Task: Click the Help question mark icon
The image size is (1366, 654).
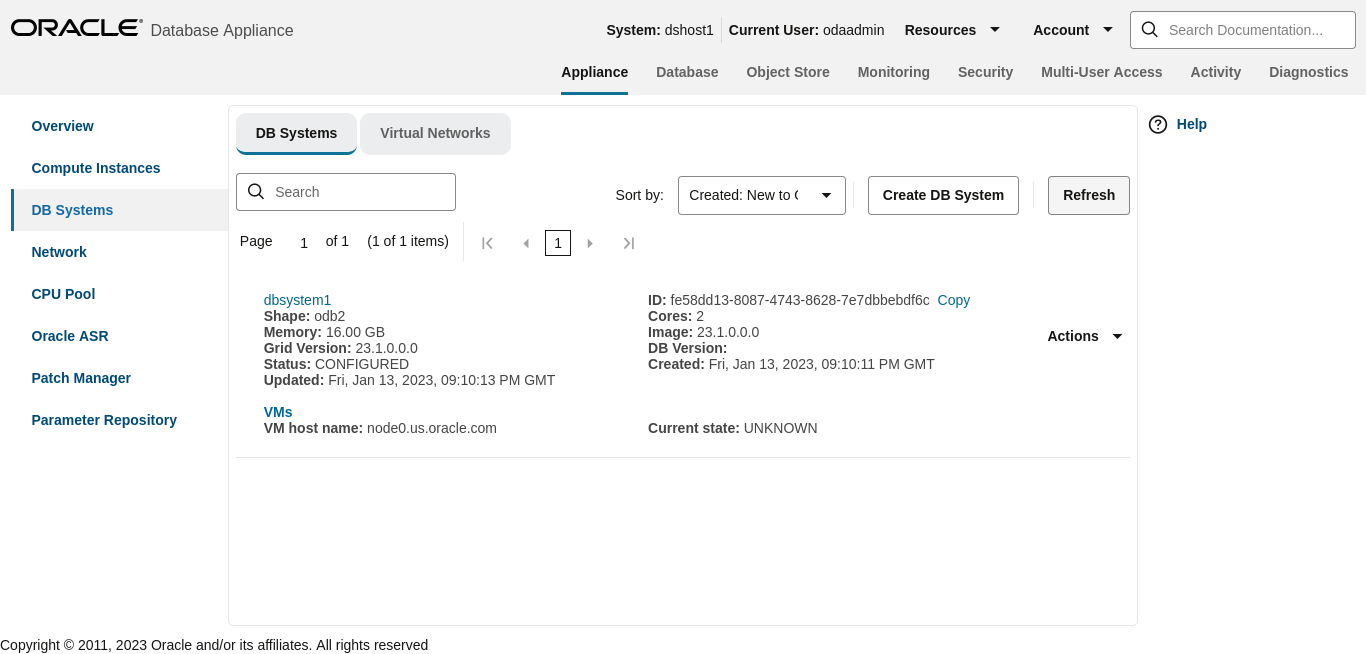Action: tap(1158, 124)
